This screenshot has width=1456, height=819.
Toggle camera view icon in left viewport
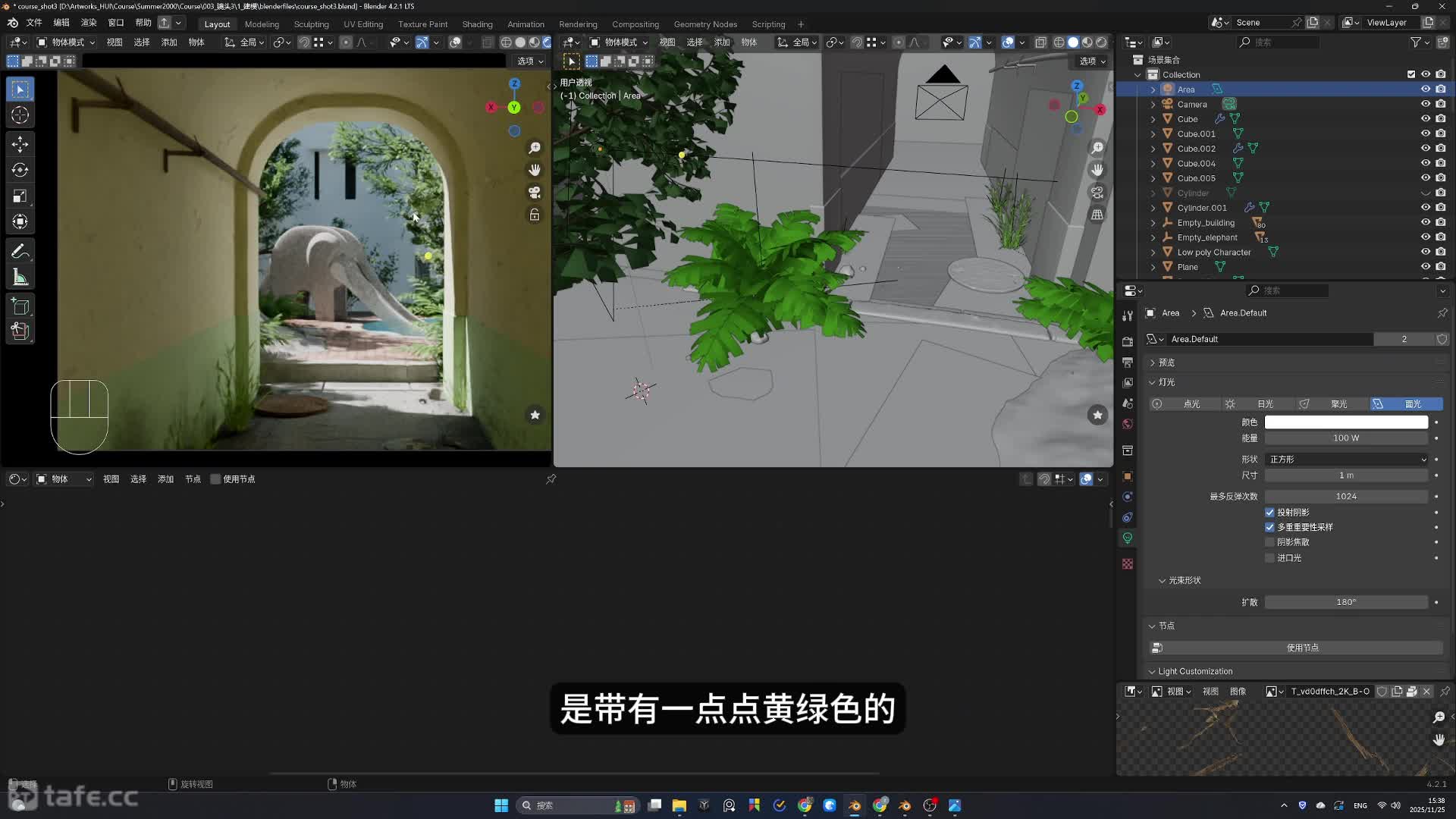coord(535,193)
